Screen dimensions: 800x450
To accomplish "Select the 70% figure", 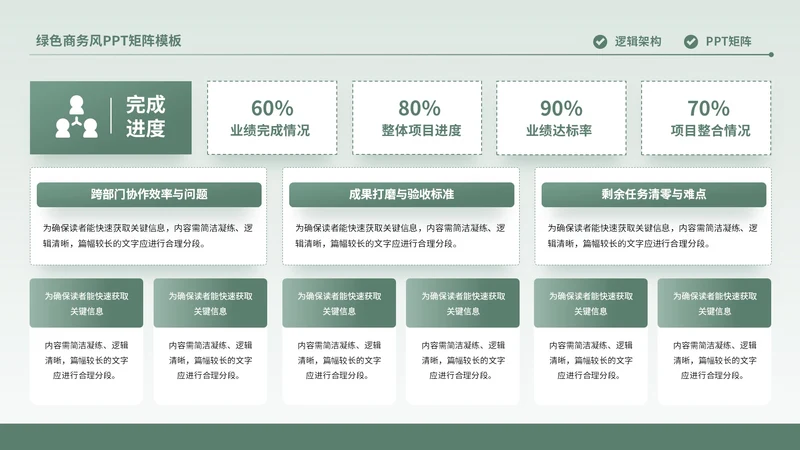I will [708, 108].
